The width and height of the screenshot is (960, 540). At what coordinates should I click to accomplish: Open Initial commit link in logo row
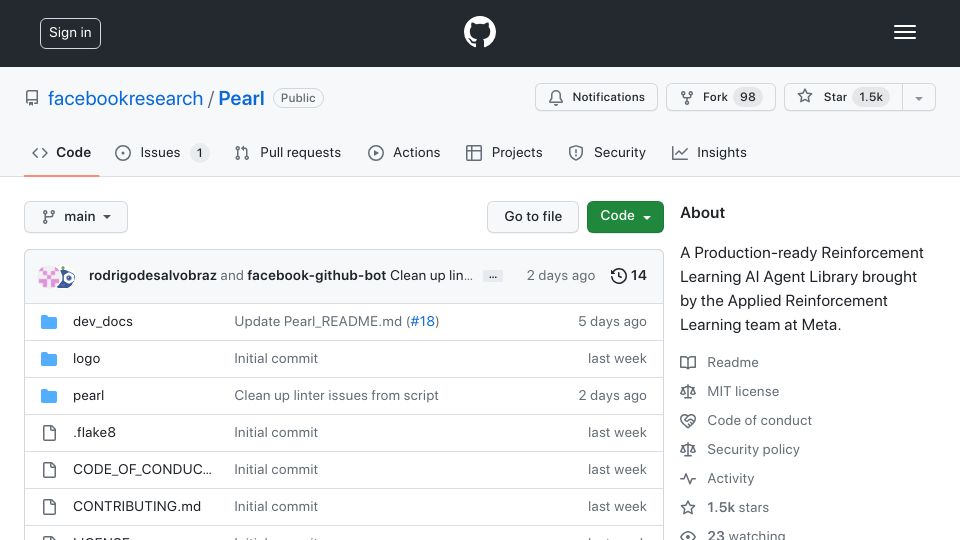click(x=276, y=359)
